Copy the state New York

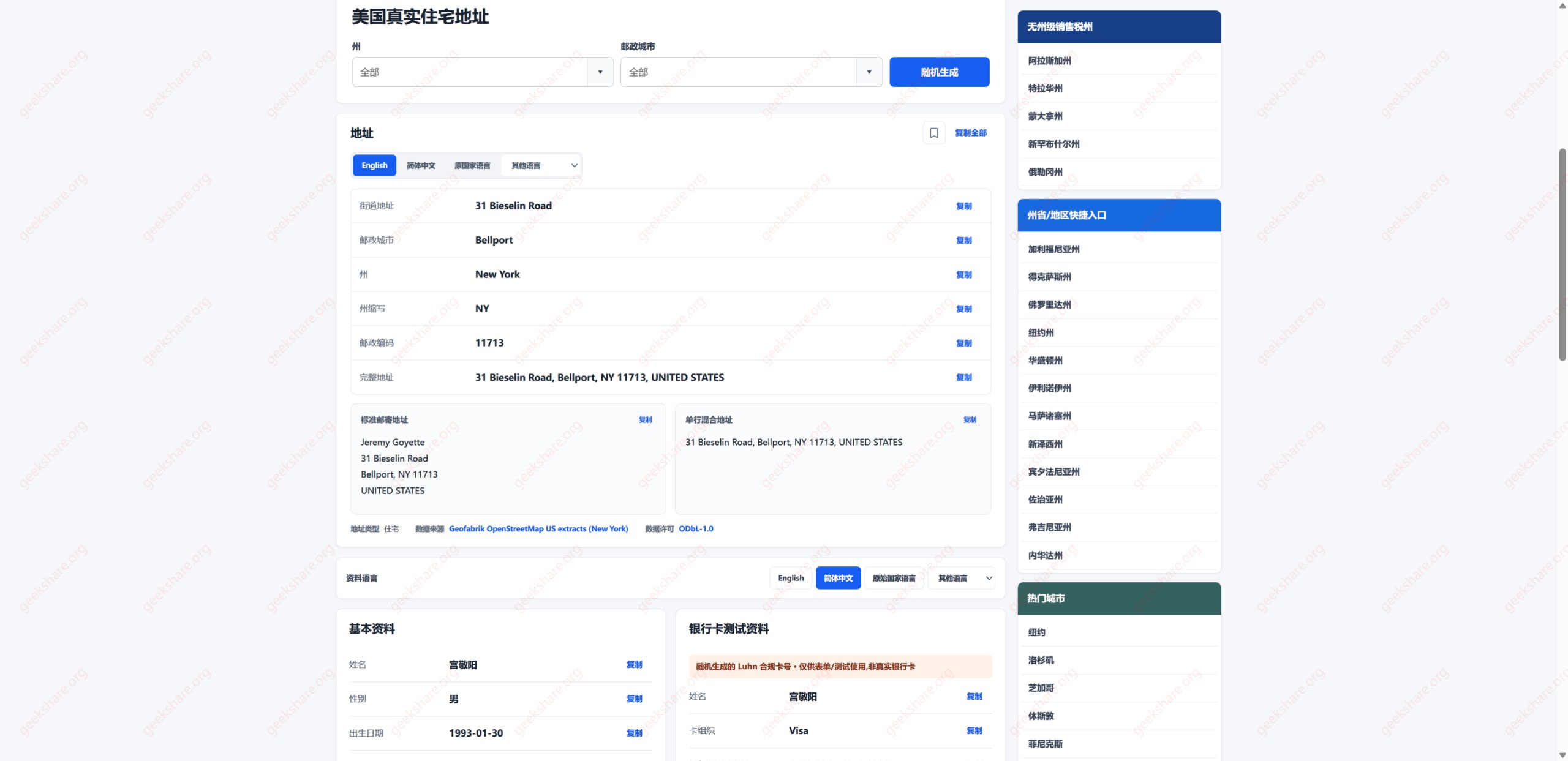(964, 275)
